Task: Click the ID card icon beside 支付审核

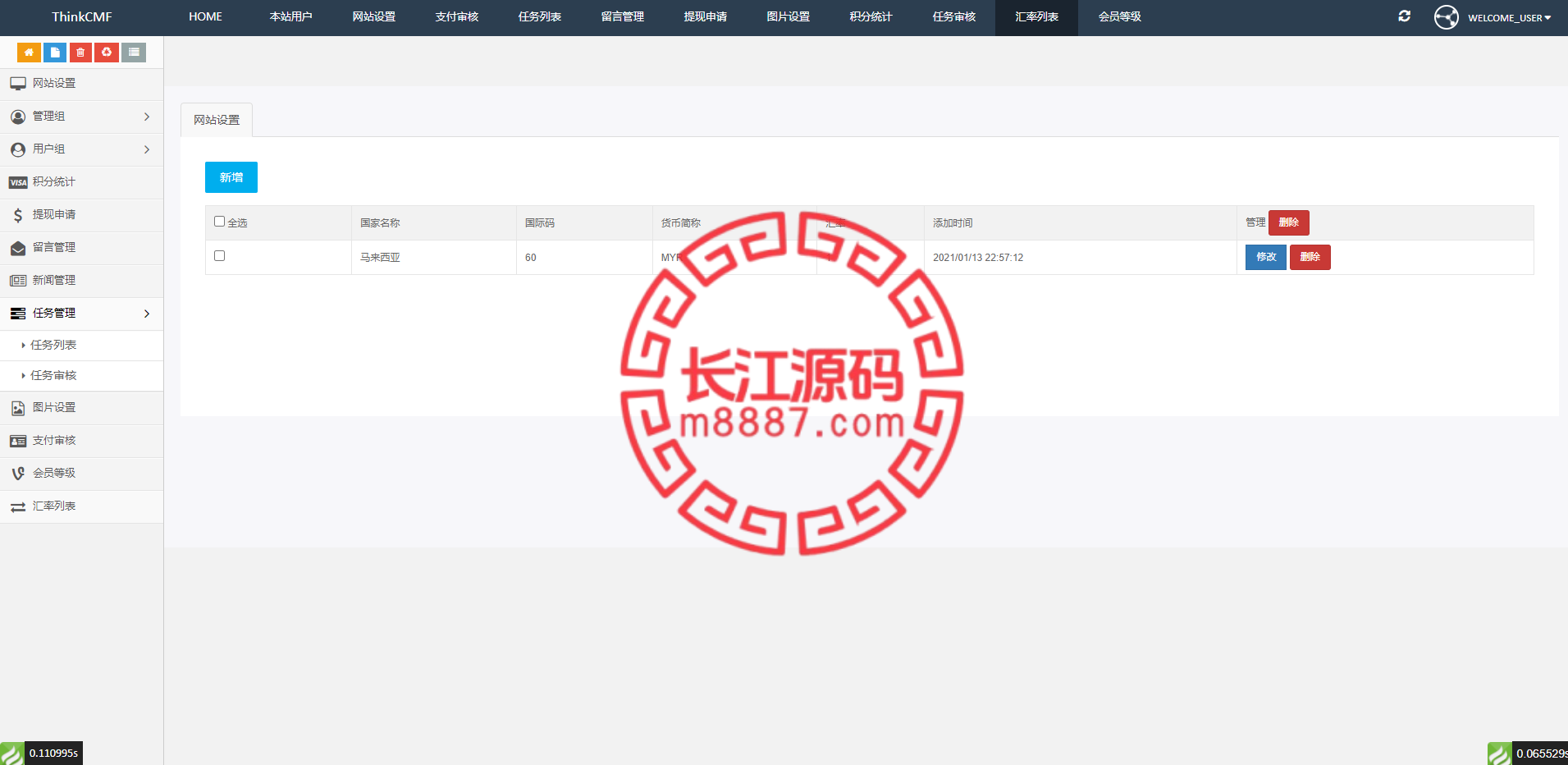Action: click(x=18, y=441)
